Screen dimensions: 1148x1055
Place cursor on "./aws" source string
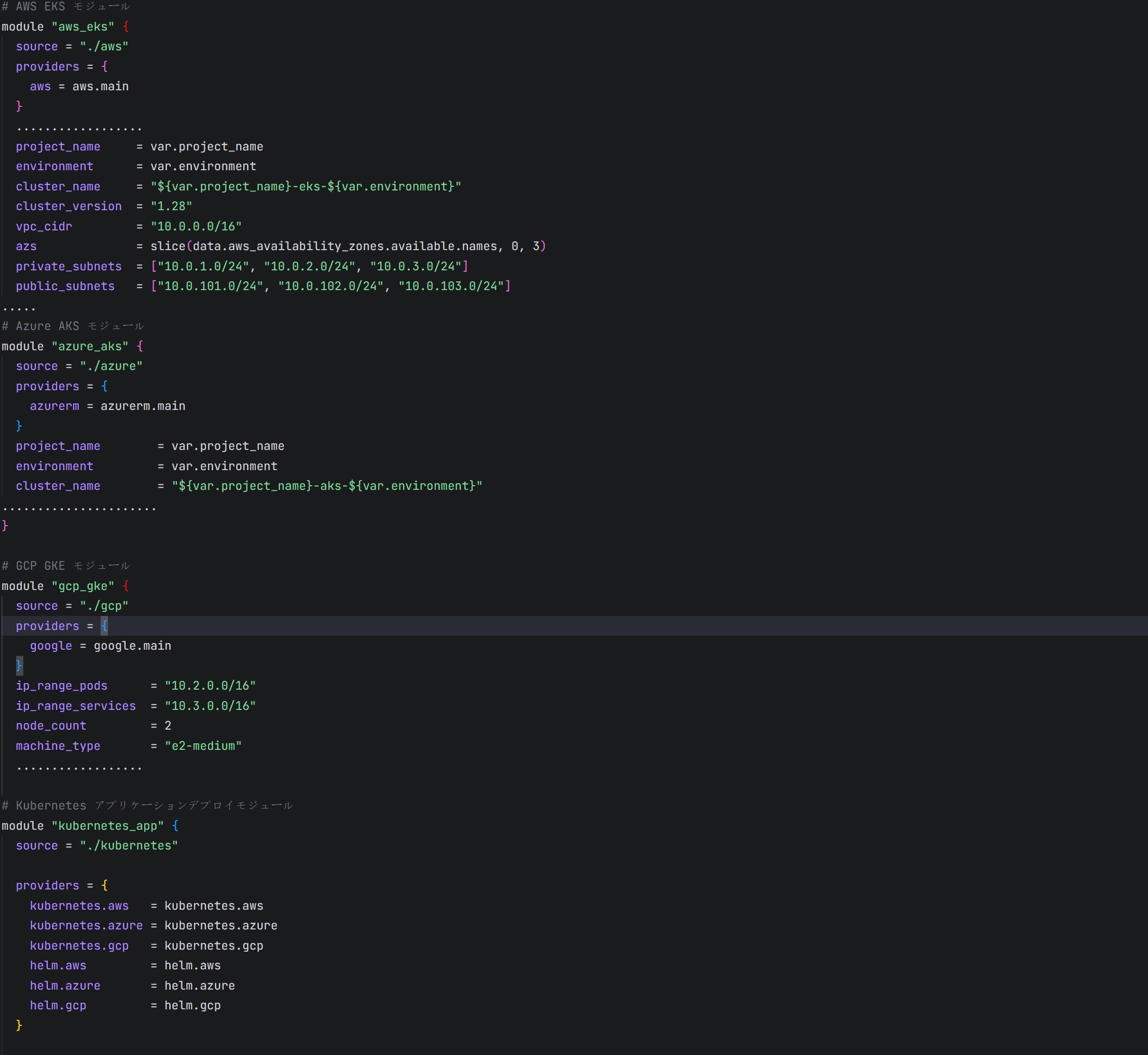point(104,47)
